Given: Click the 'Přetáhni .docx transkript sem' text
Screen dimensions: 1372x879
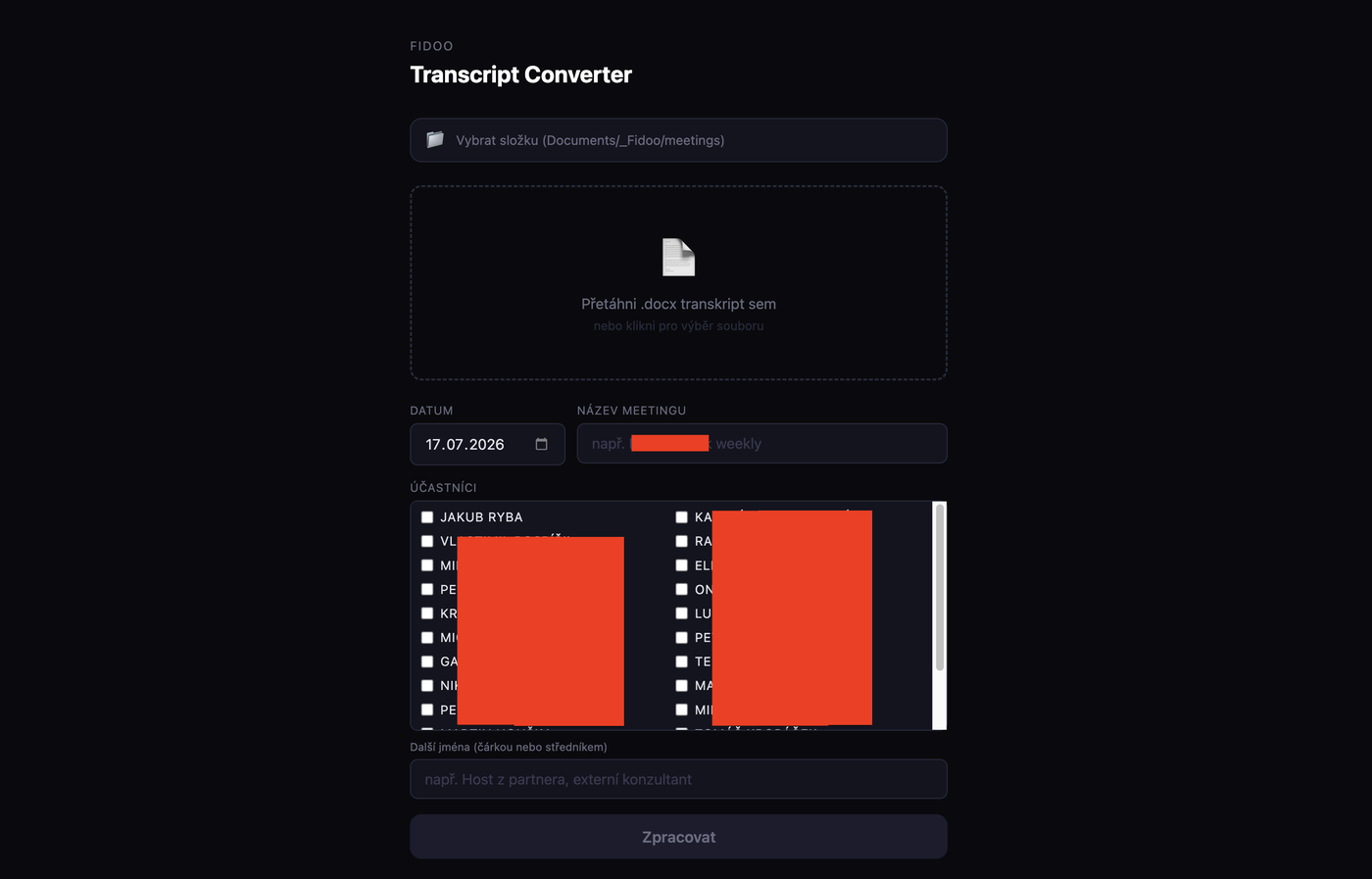Looking at the screenshot, I should pos(678,304).
